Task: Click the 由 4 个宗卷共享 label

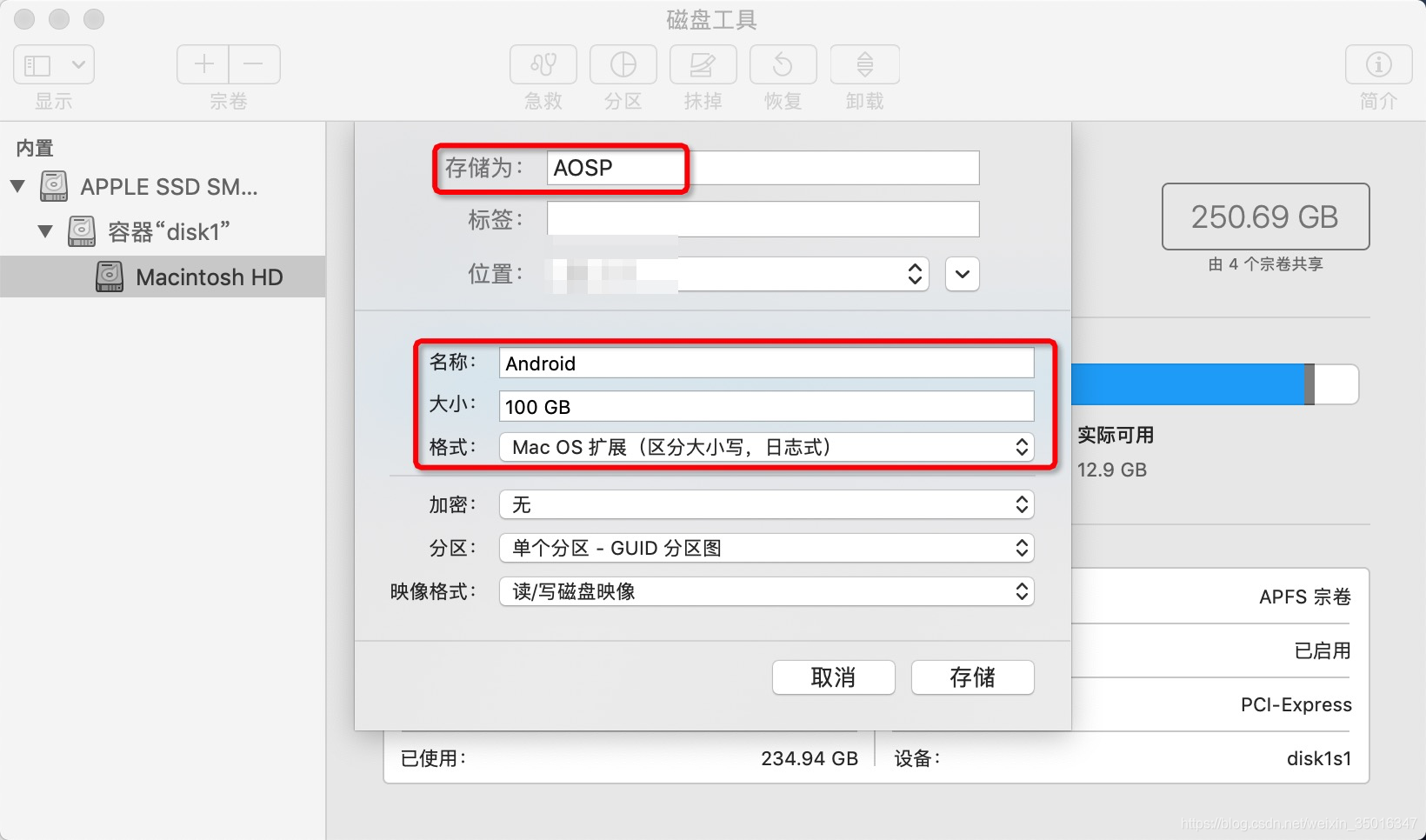Action: pos(1266,263)
